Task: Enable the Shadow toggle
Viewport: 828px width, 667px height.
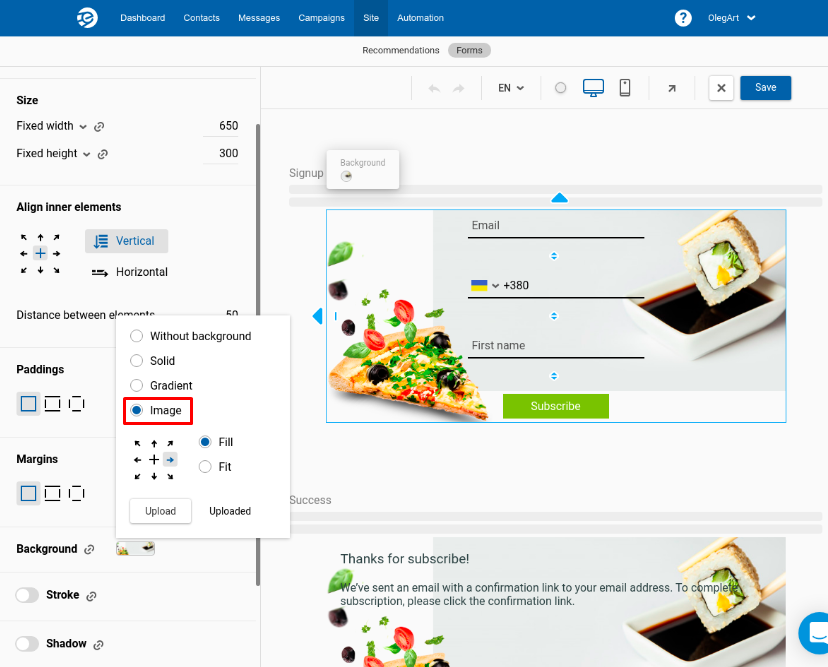Action: click(27, 644)
